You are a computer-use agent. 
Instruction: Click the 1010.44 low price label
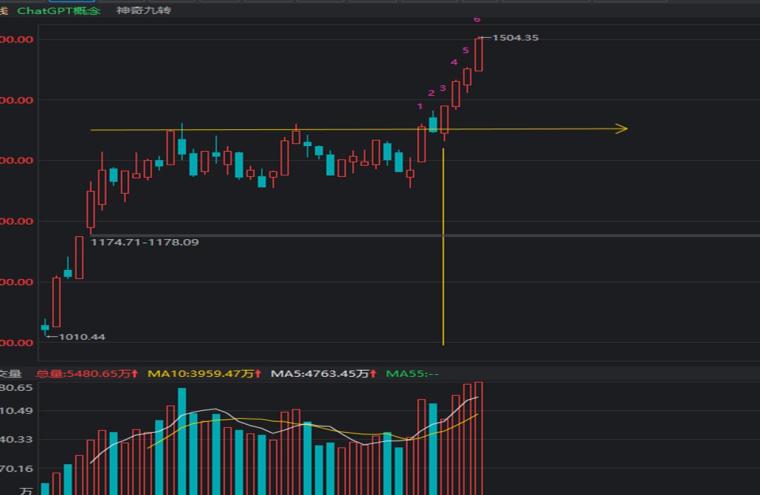coord(82,337)
